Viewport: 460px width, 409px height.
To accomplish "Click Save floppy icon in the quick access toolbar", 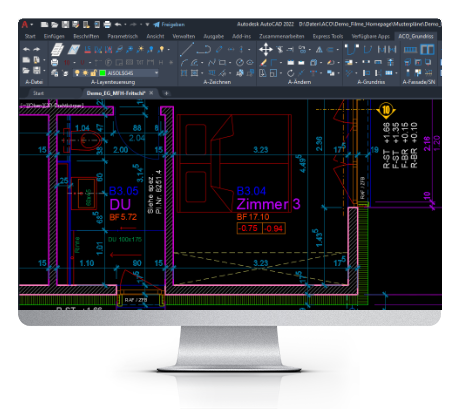I will click(65, 24).
